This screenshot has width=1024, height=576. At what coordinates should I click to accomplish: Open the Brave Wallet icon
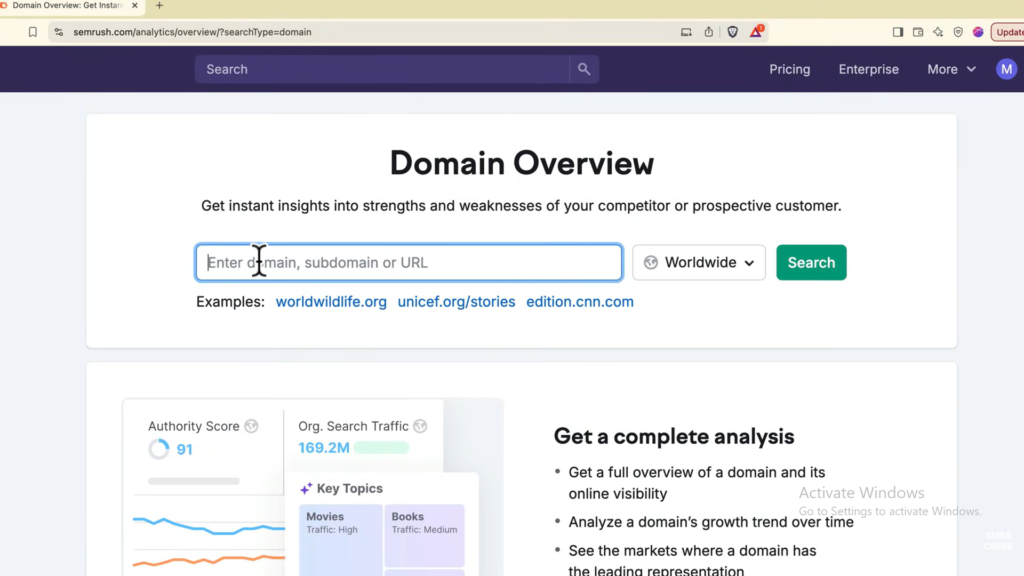click(918, 32)
